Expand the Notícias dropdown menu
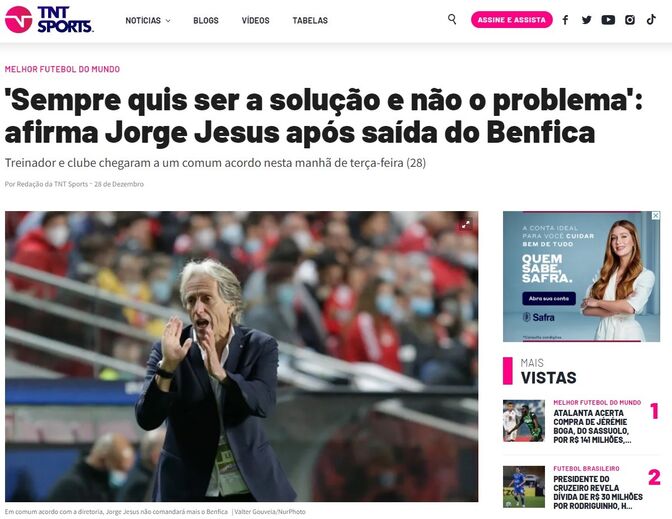 [148, 21]
